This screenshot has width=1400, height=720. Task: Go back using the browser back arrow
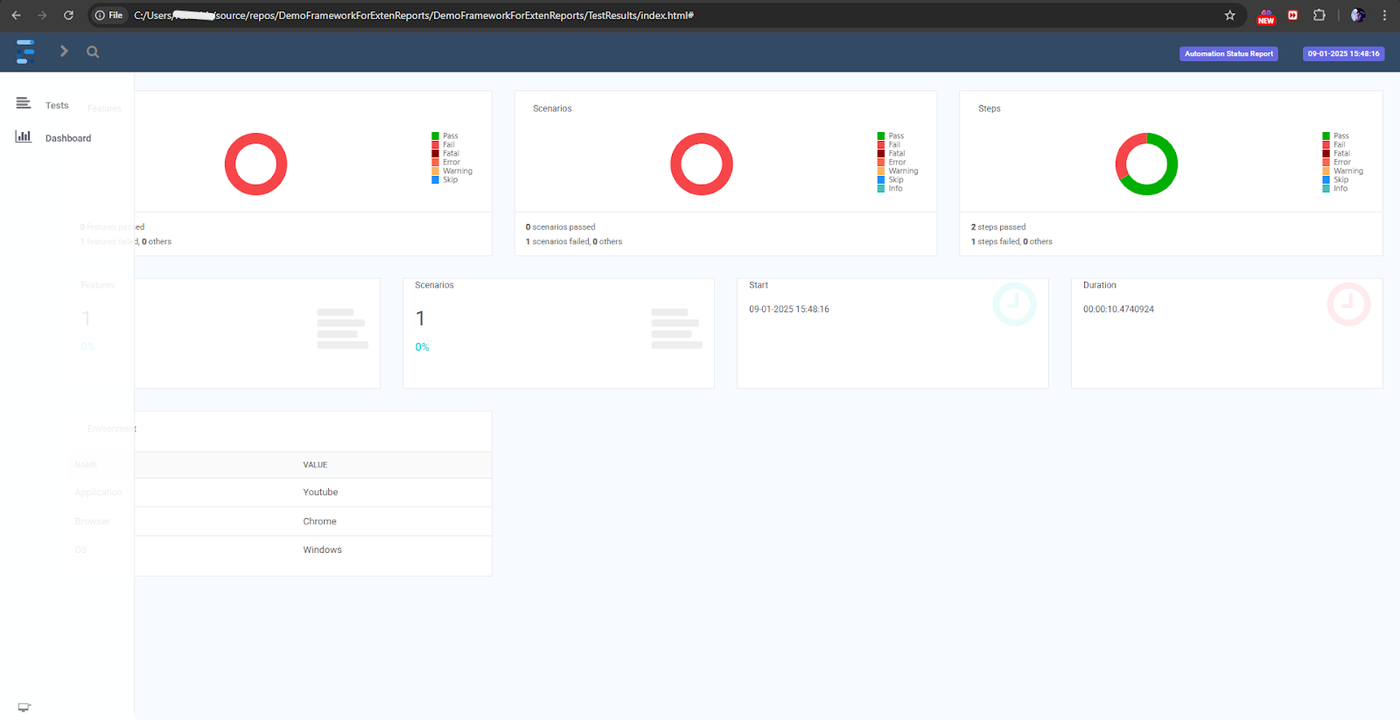point(16,15)
